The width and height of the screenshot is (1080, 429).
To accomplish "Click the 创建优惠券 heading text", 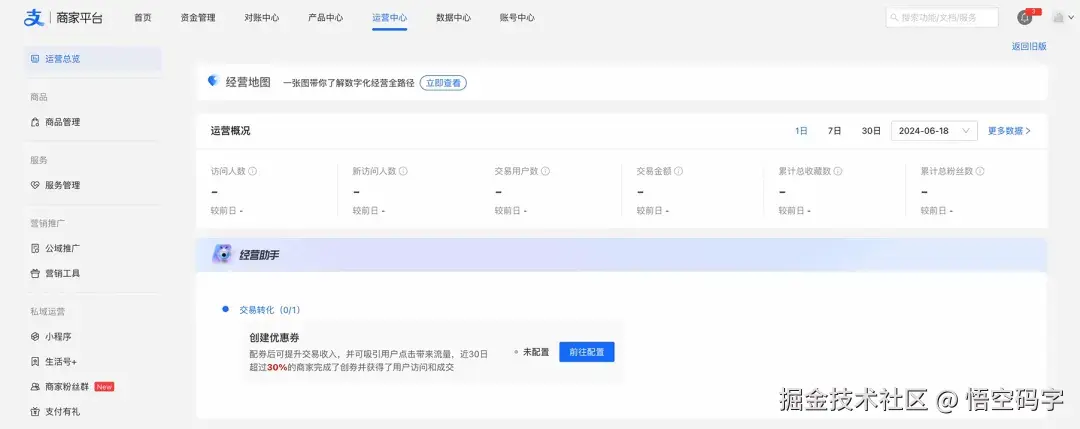I will point(274,338).
